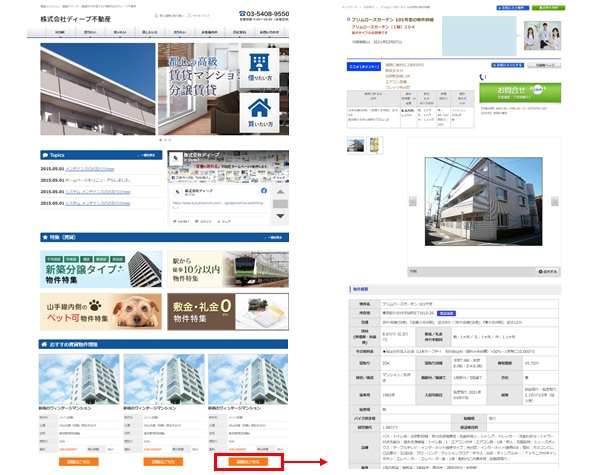600x475 pixels.
Task: Open the 敷金・礼金0 物件特集 banner
Action: [x=228, y=312]
